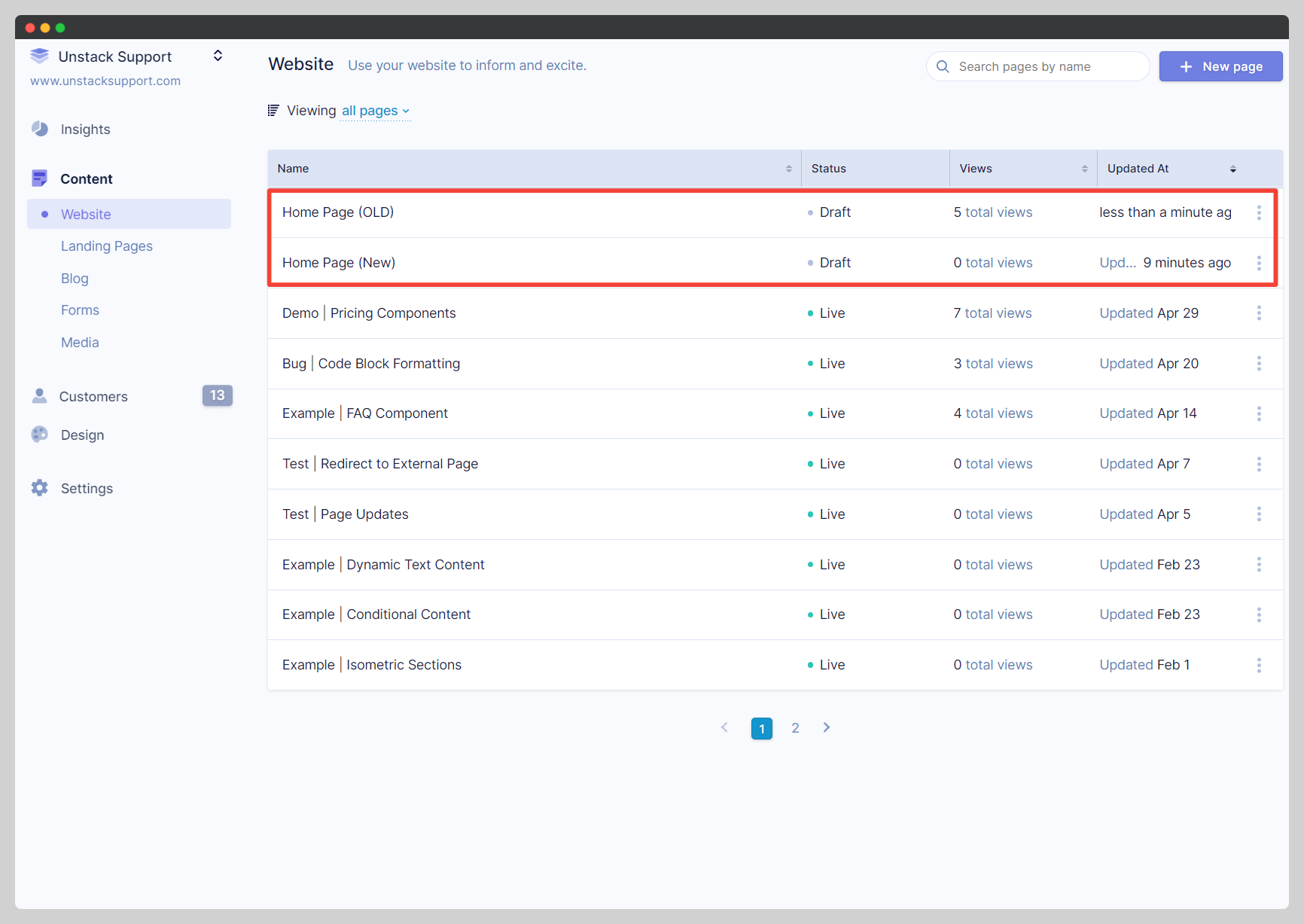Click the Insights pie chart icon

(40, 129)
